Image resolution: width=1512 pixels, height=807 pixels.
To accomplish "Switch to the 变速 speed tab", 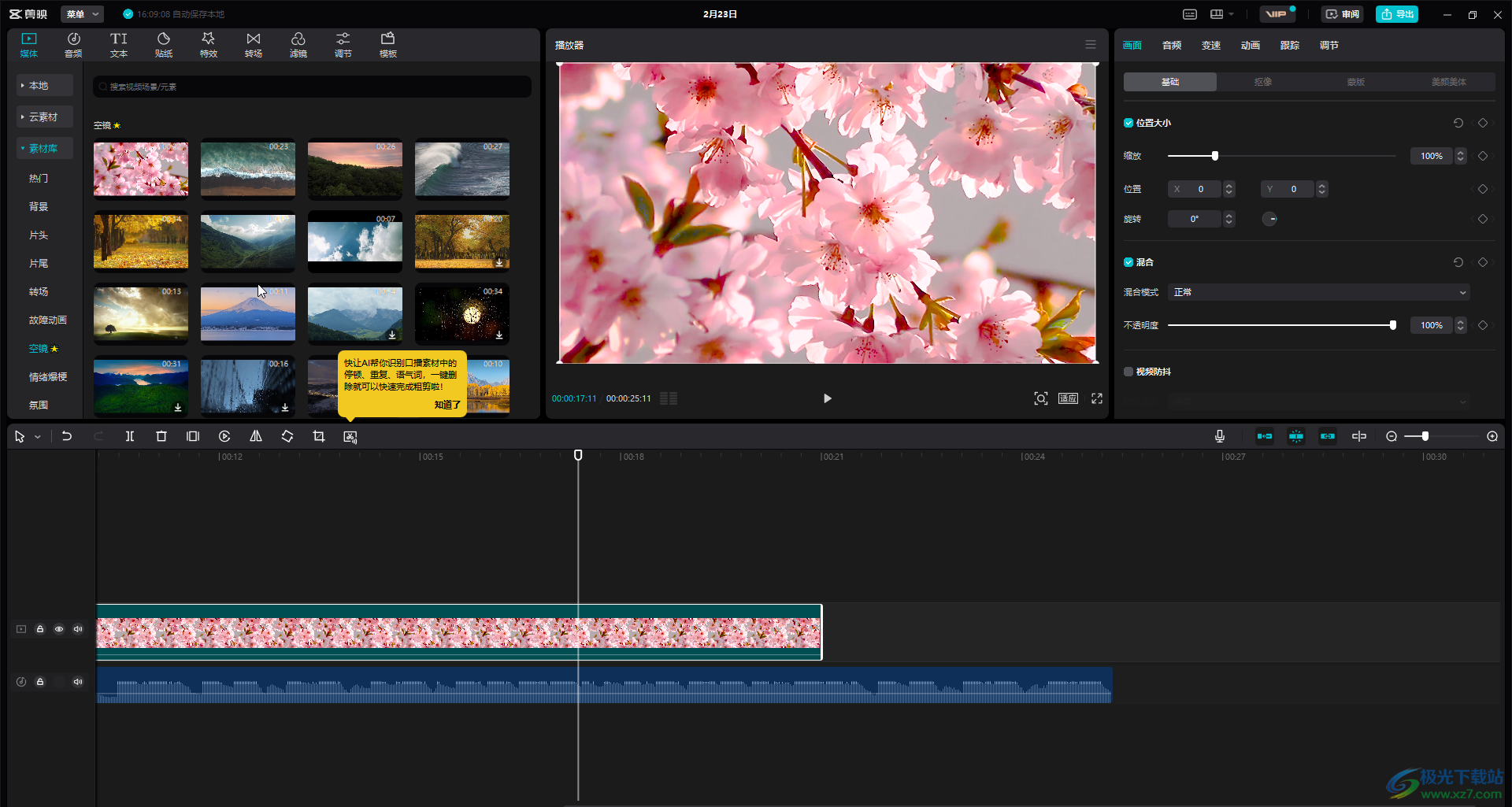I will [x=1211, y=46].
